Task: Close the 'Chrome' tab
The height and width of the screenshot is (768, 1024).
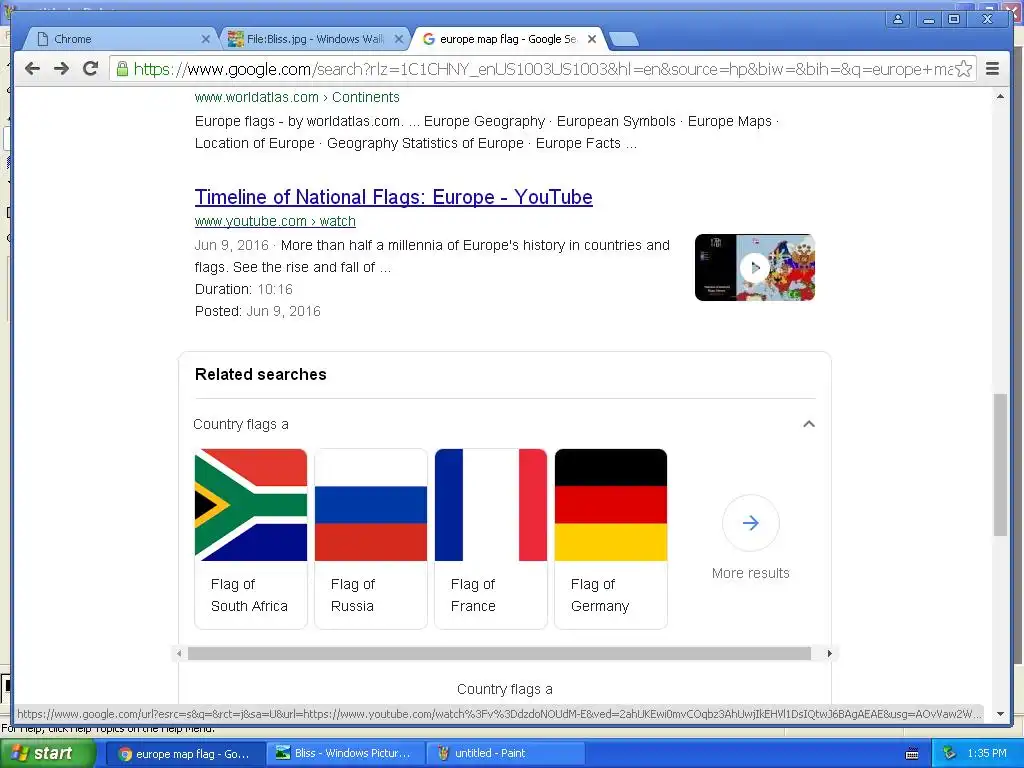Action: [x=206, y=39]
